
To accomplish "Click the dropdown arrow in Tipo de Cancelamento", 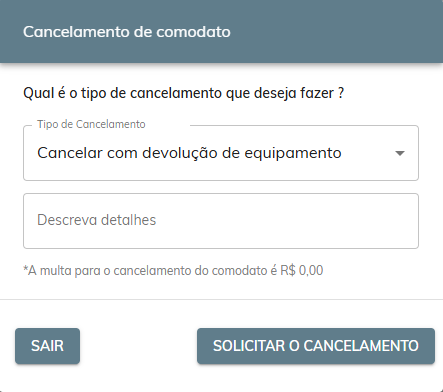I will pyautogui.click(x=399, y=153).
